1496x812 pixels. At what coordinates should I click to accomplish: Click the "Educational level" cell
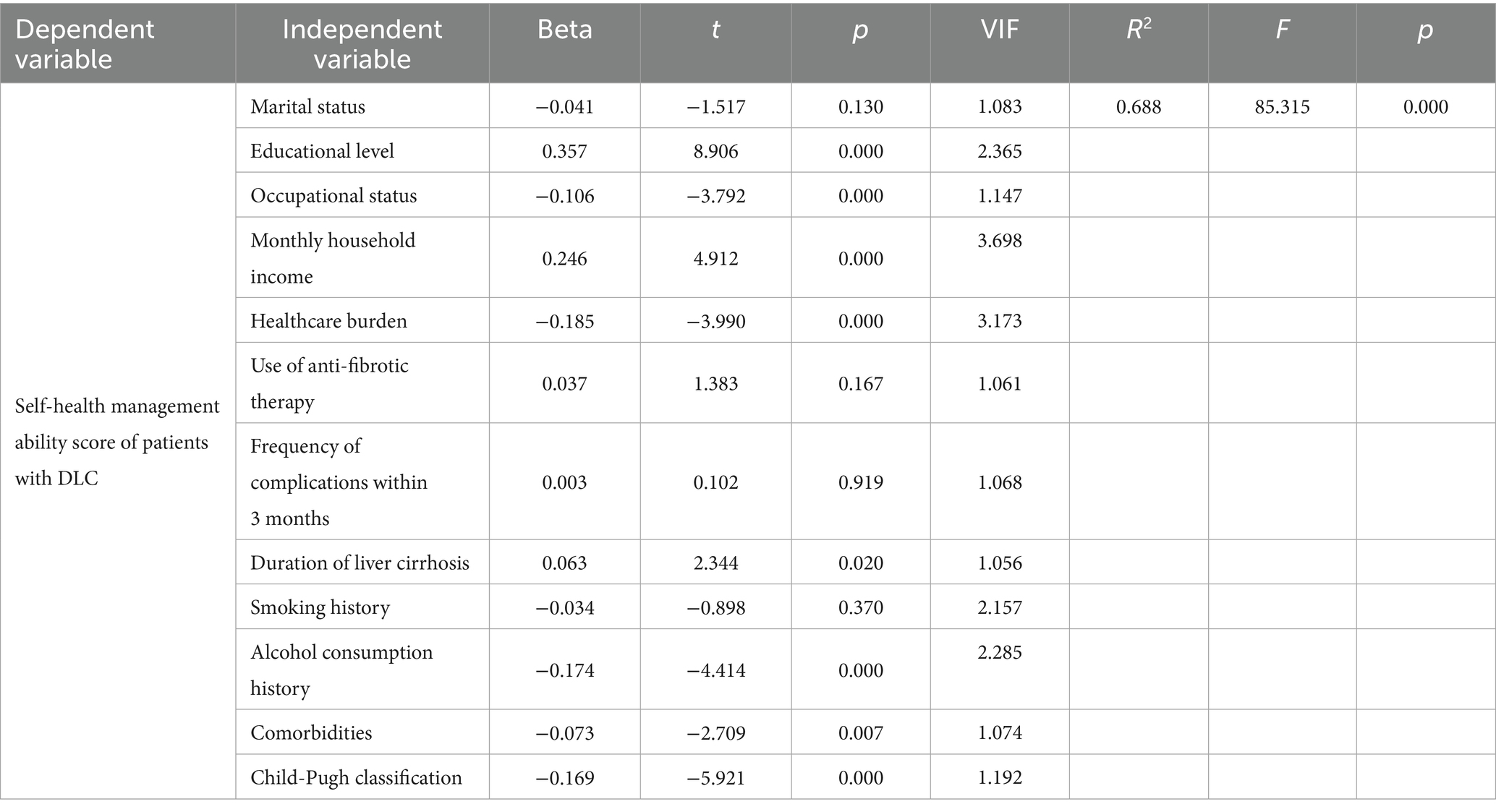point(322,151)
